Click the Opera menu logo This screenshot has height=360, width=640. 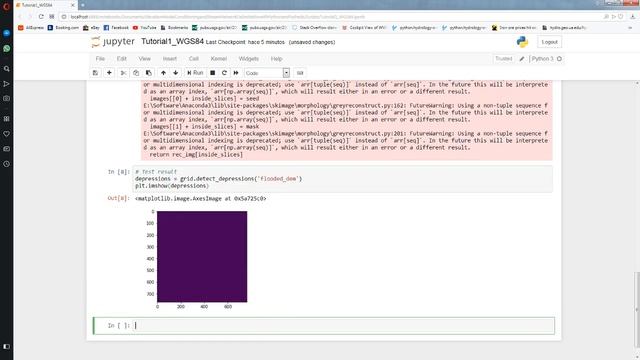(6, 6)
